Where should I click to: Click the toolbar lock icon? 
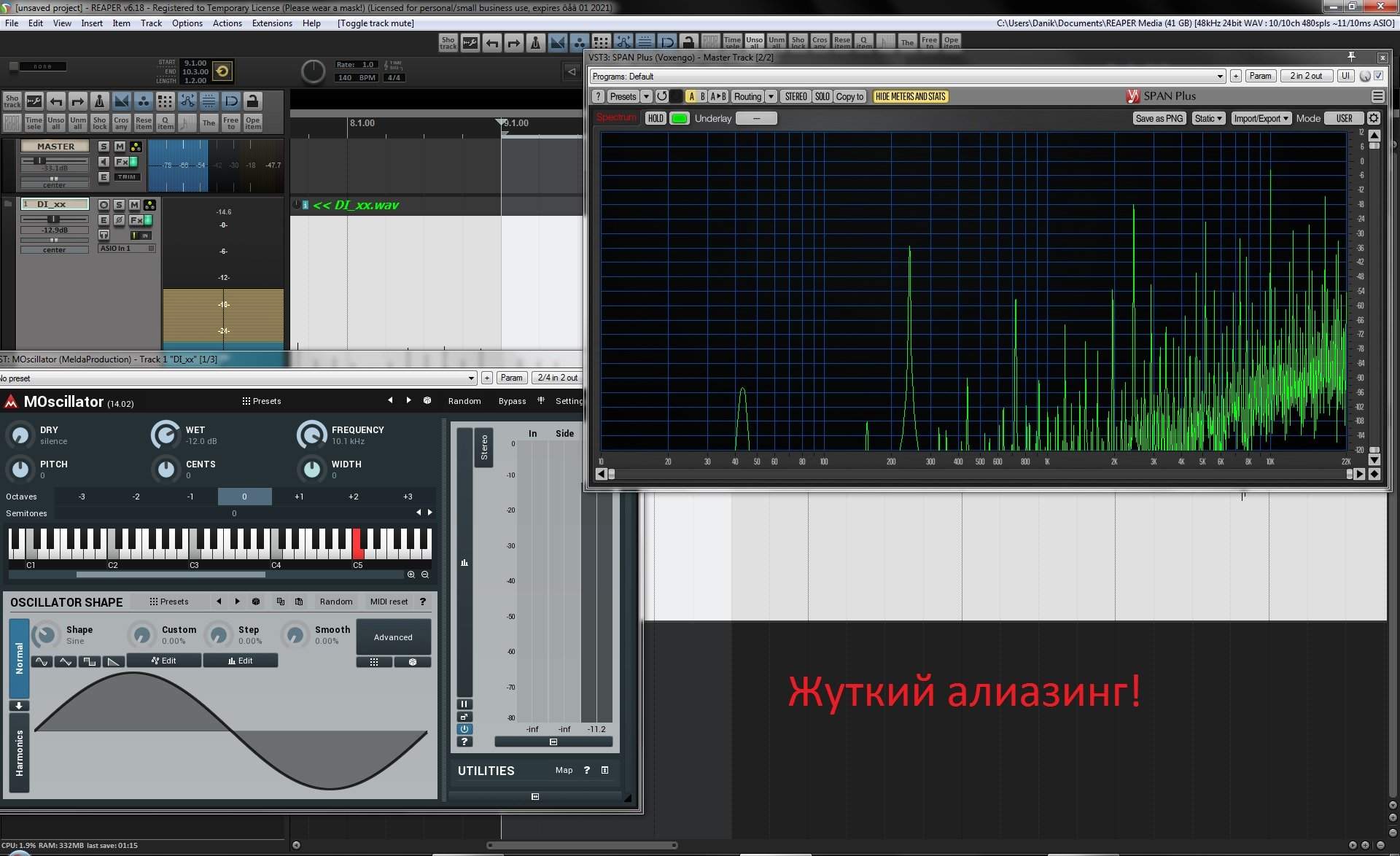[252, 101]
